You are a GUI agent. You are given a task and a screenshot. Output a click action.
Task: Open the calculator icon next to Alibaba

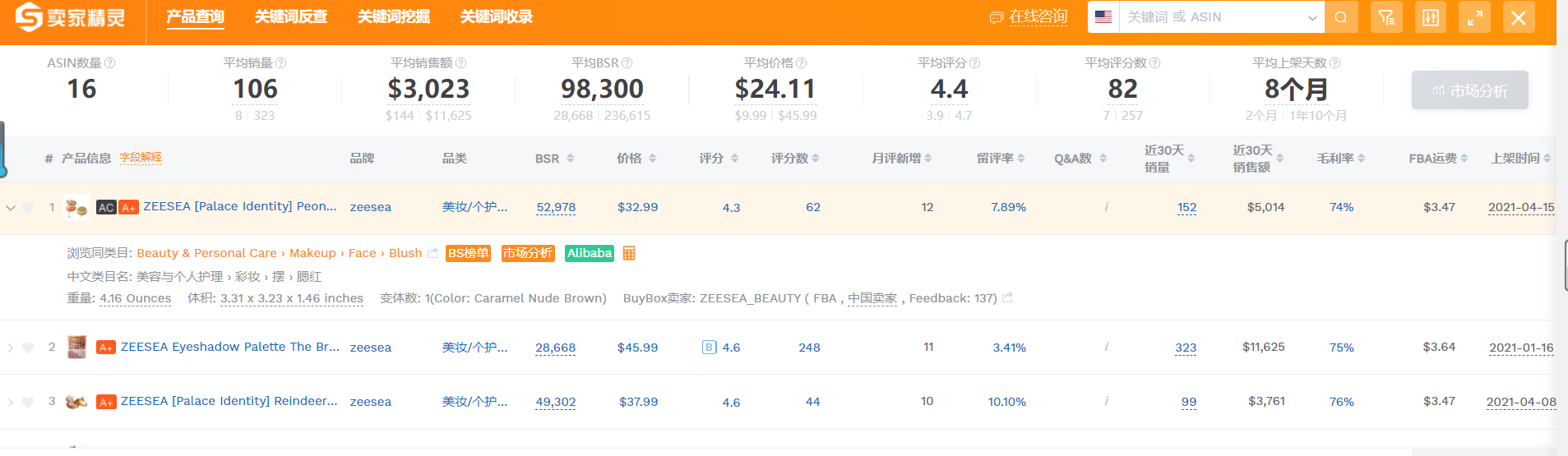(629, 253)
